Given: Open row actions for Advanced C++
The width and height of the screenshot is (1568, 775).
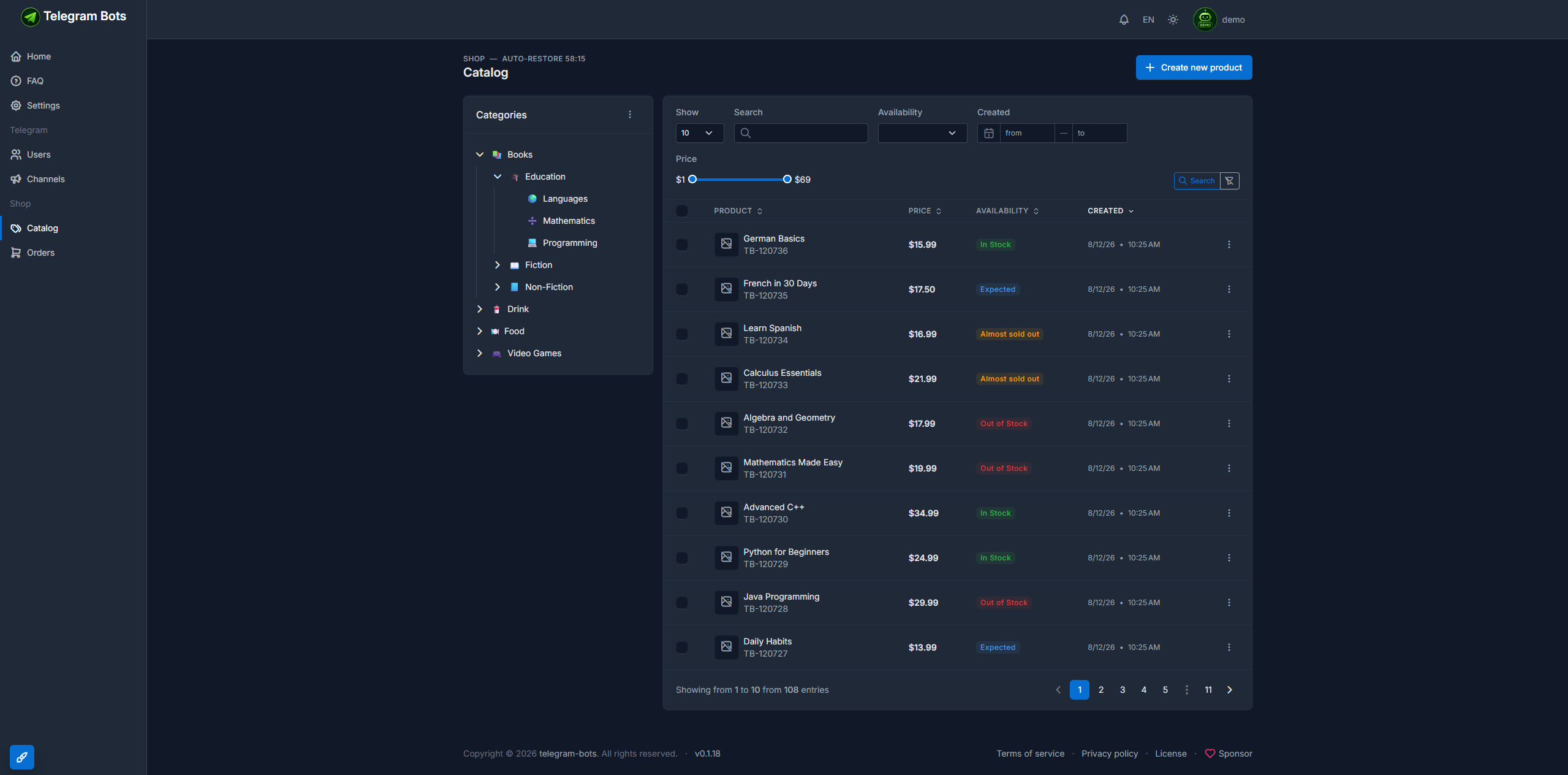Looking at the screenshot, I should pyautogui.click(x=1229, y=513).
